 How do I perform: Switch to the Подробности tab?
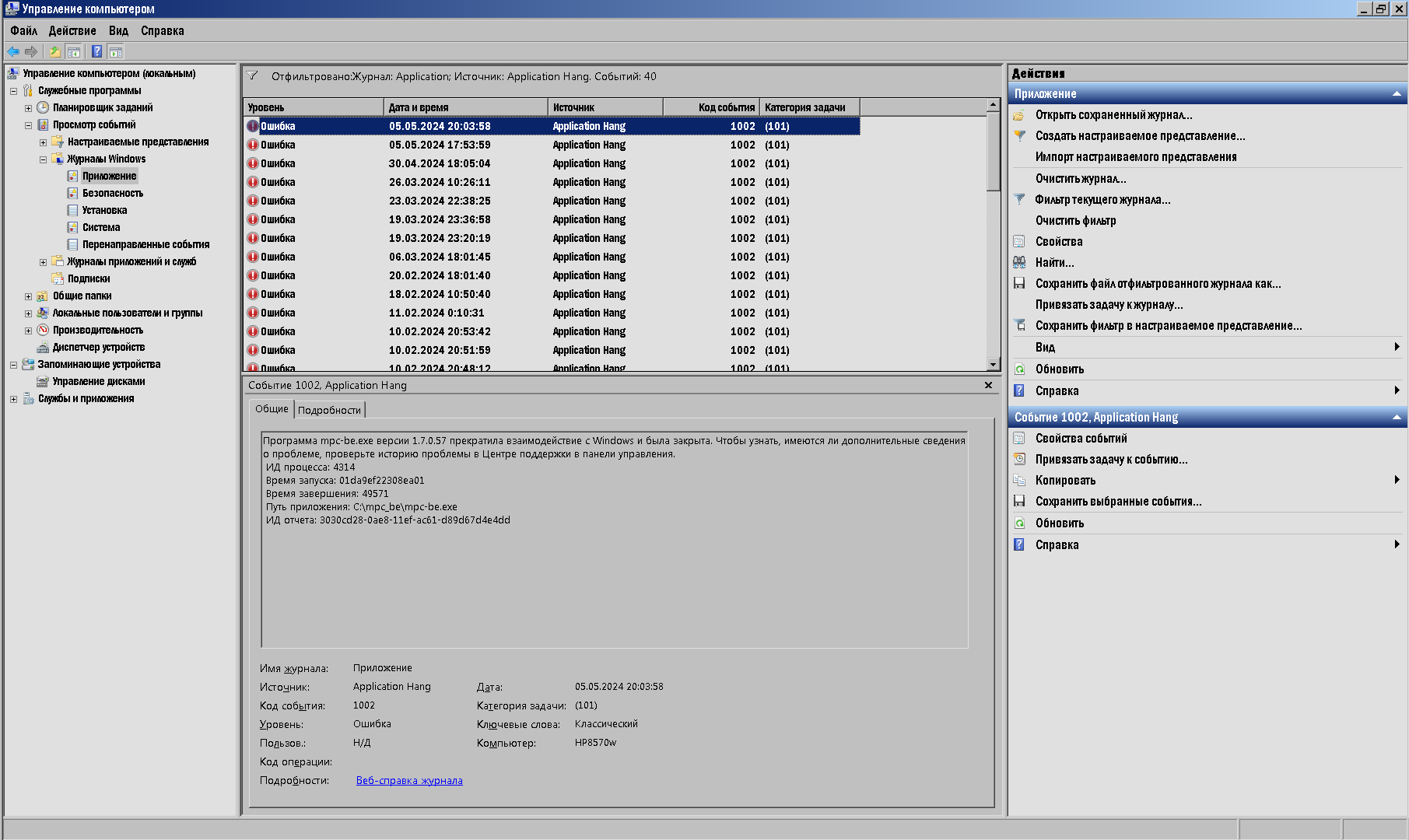point(329,410)
